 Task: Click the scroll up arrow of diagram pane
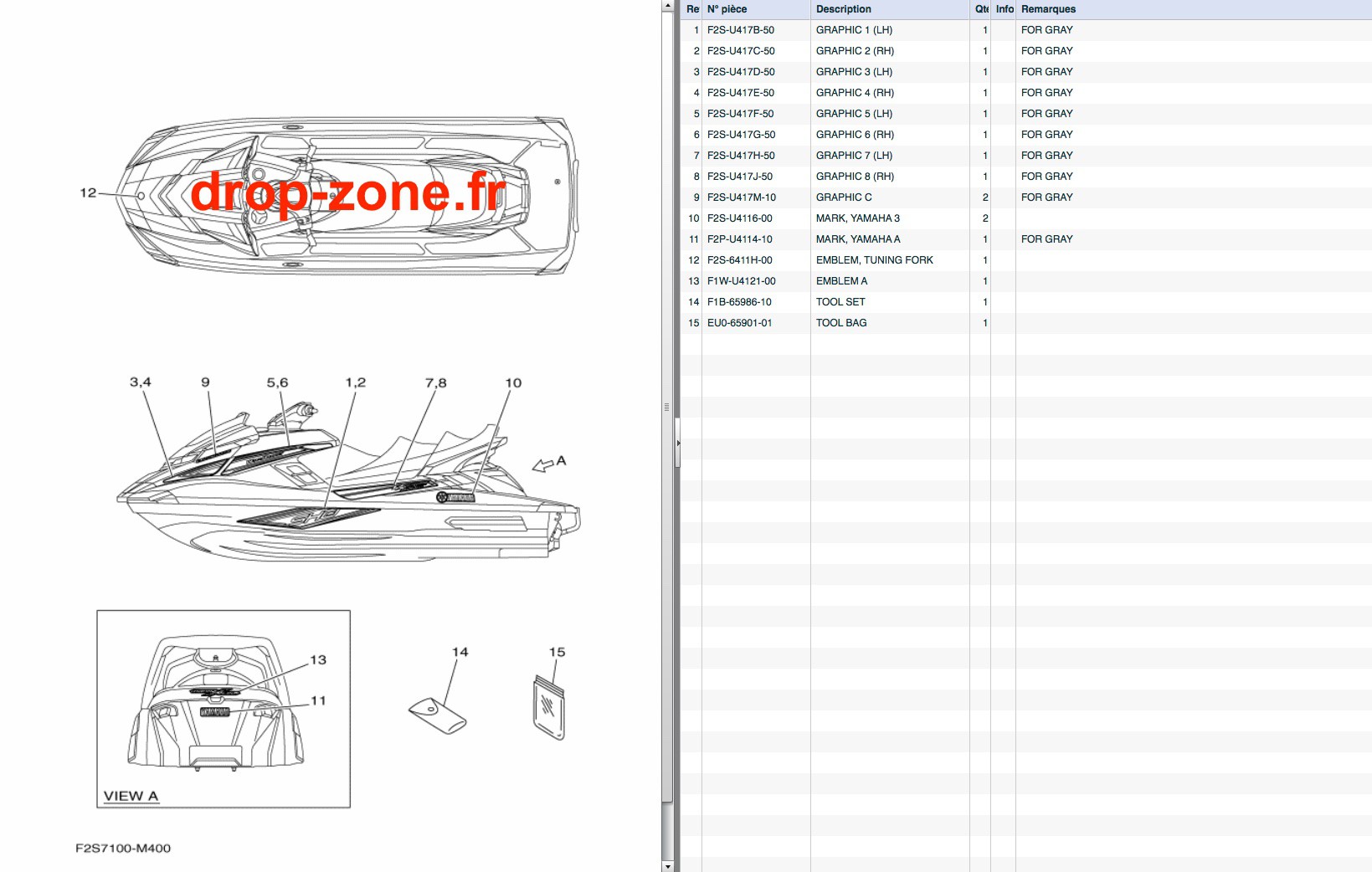pos(667,6)
